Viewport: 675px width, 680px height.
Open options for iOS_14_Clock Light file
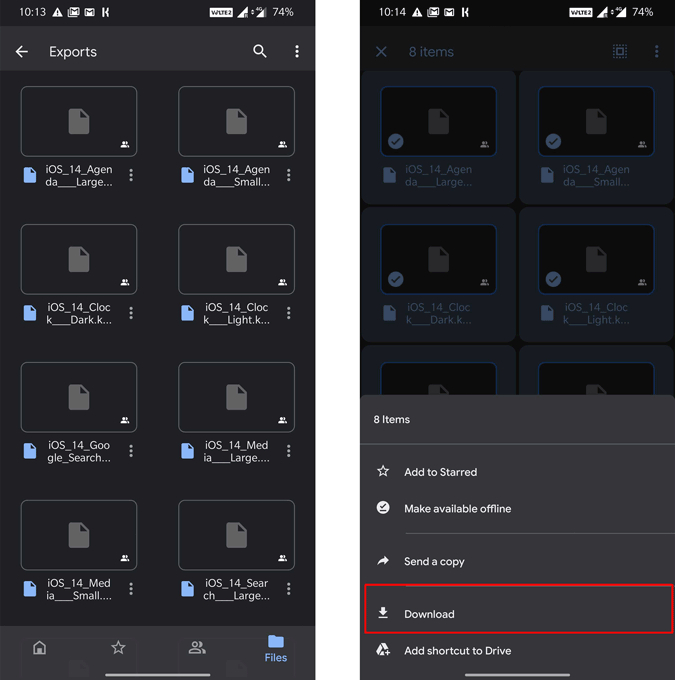[289, 313]
